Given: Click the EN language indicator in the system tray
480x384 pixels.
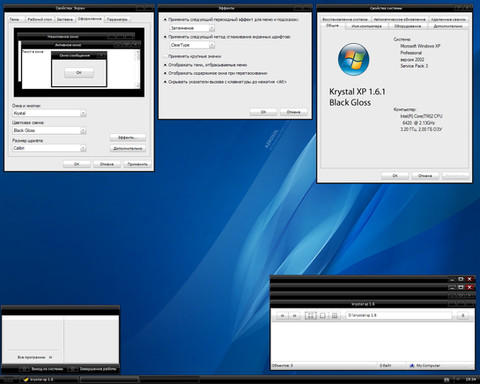Looking at the screenshot, I should point(447,379).
